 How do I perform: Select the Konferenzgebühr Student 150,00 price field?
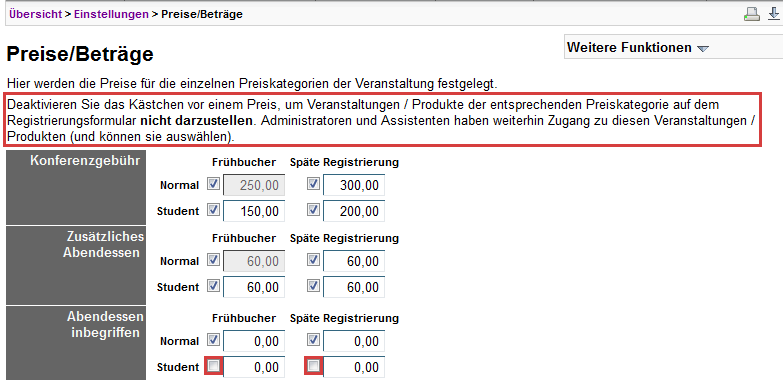(254, 211)
